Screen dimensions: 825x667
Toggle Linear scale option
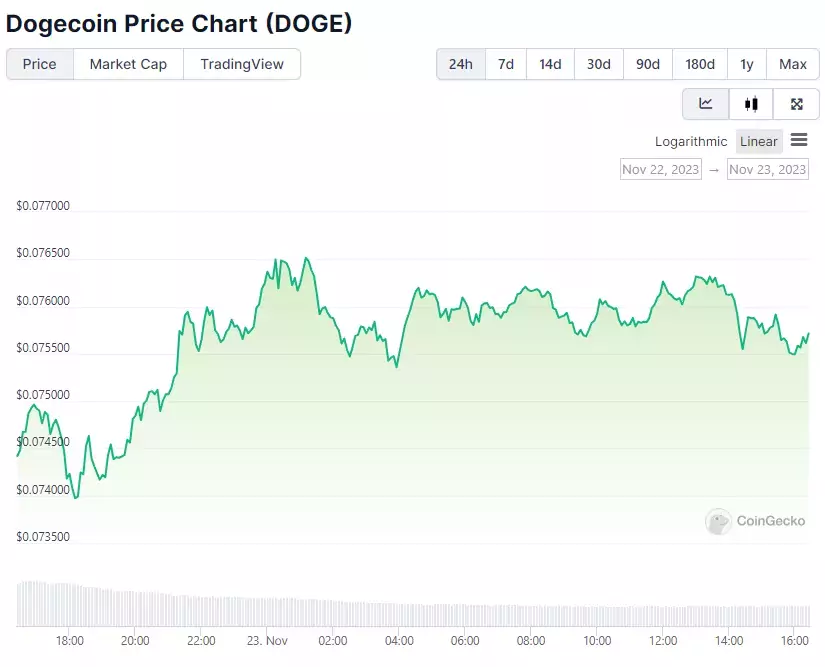759,142
